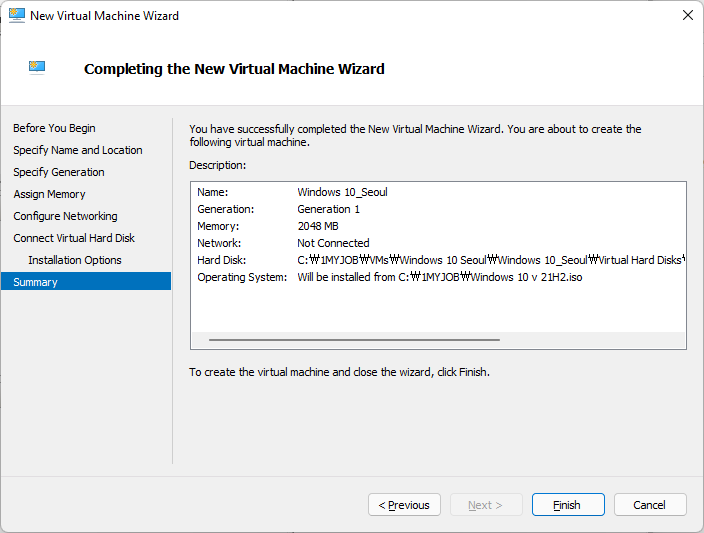Viewport: 704px width, 533px height.
Task: Click the 2048 MB memory value
Action: [x=318, y=226]
